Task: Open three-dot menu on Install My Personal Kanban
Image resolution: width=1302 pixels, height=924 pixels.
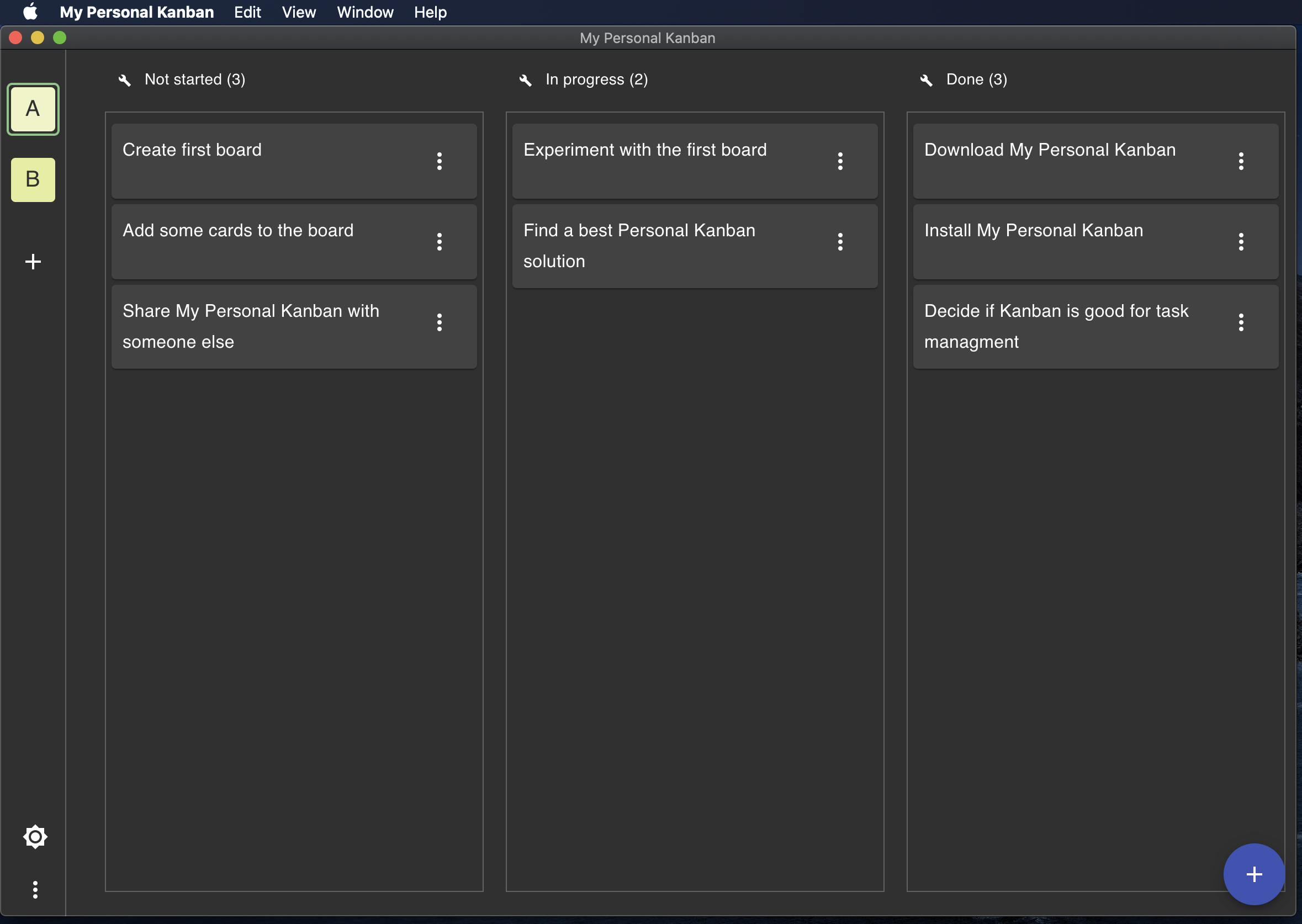Action: click(1241, 242)
